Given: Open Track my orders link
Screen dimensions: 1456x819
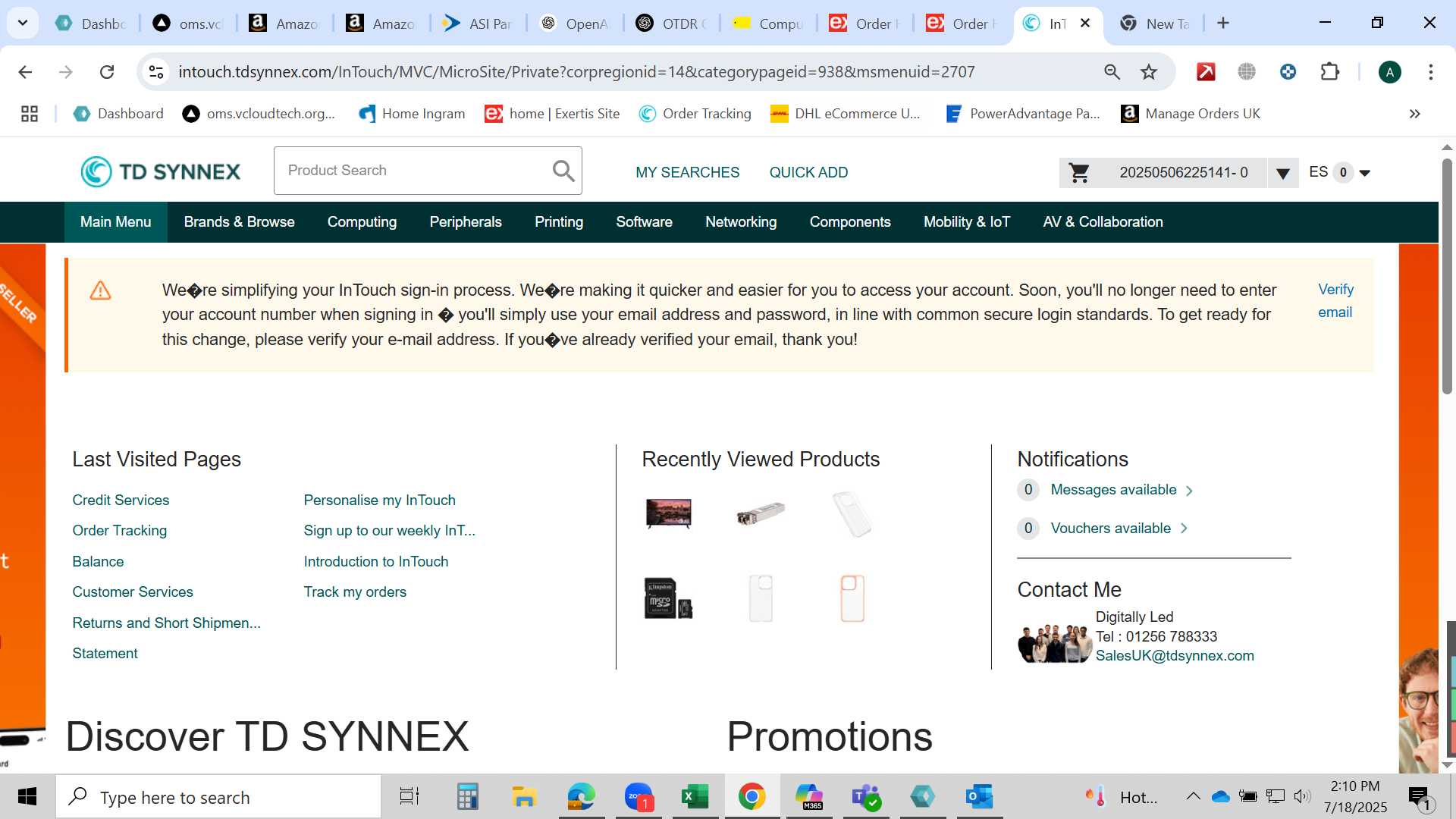Looking at the screenshot, I should click(x=355, y=592).
